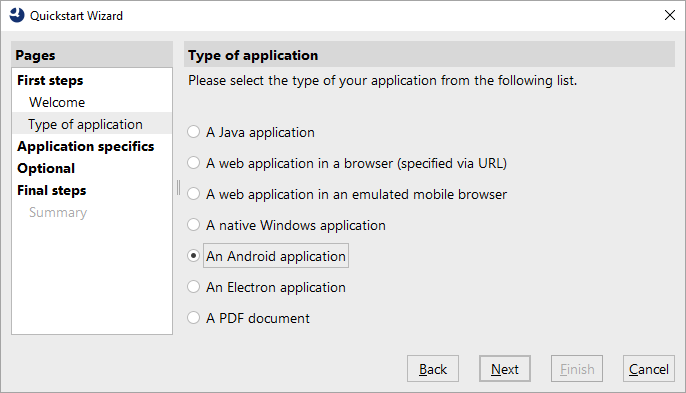686x393 pixels.
Task: Open the Optional section in Pages
Action: pos(46,168)
